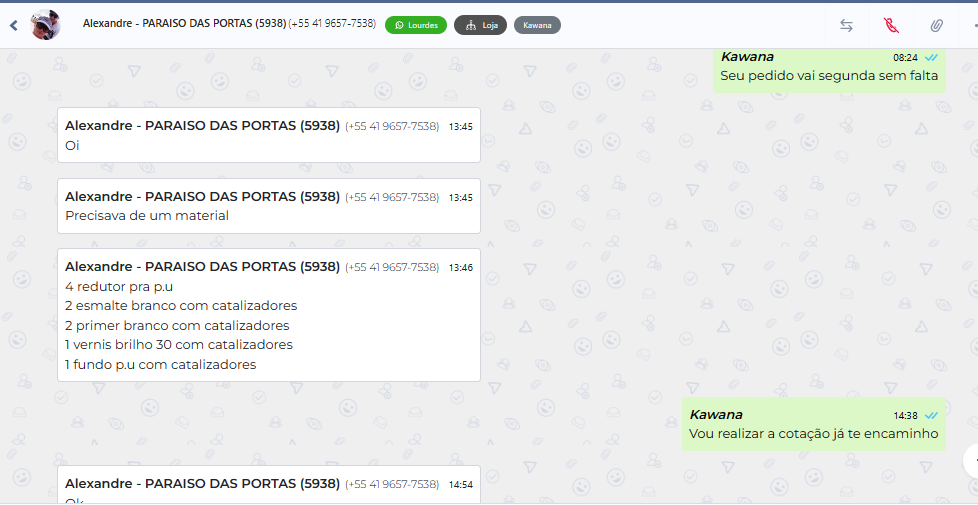
Task: Click the paperclip attachment icon
Action: point(936,25)
